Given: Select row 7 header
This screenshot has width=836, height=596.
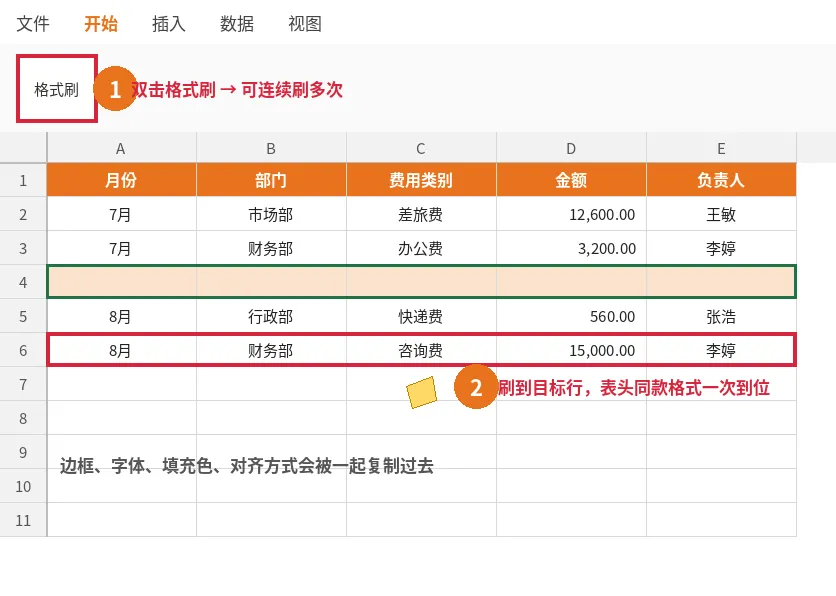Looking at the screenshot, I should coord(23,384).
